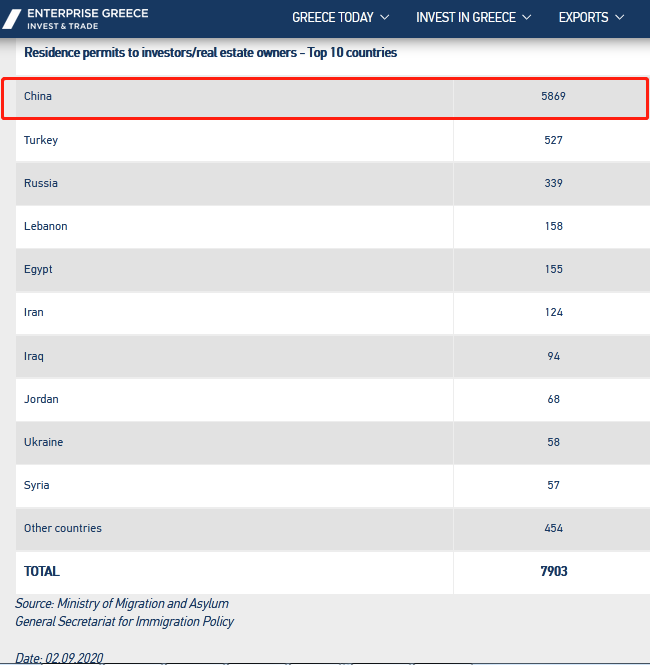Click the Enterprise Greece logo icon
Viewport: 650px width, 665px height.
point(12,19)
